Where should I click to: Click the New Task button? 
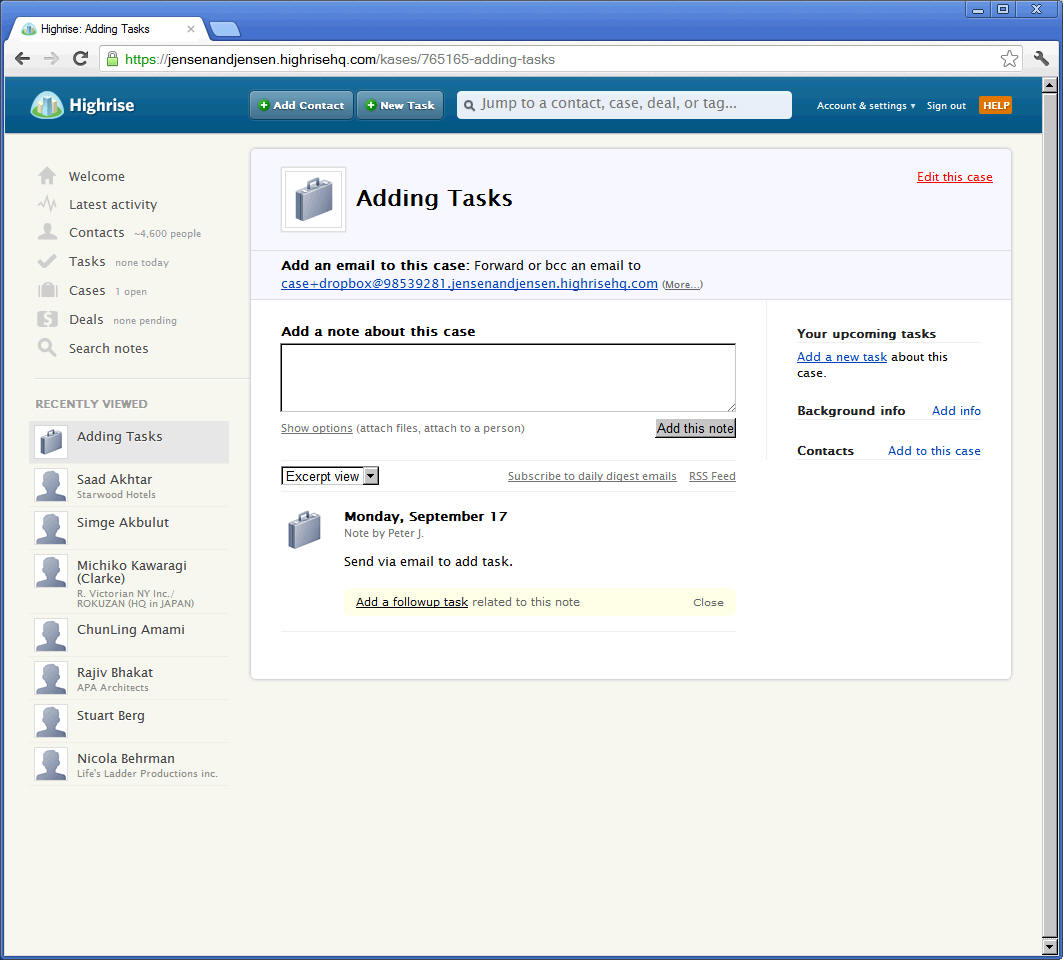[x=400, y=105]
